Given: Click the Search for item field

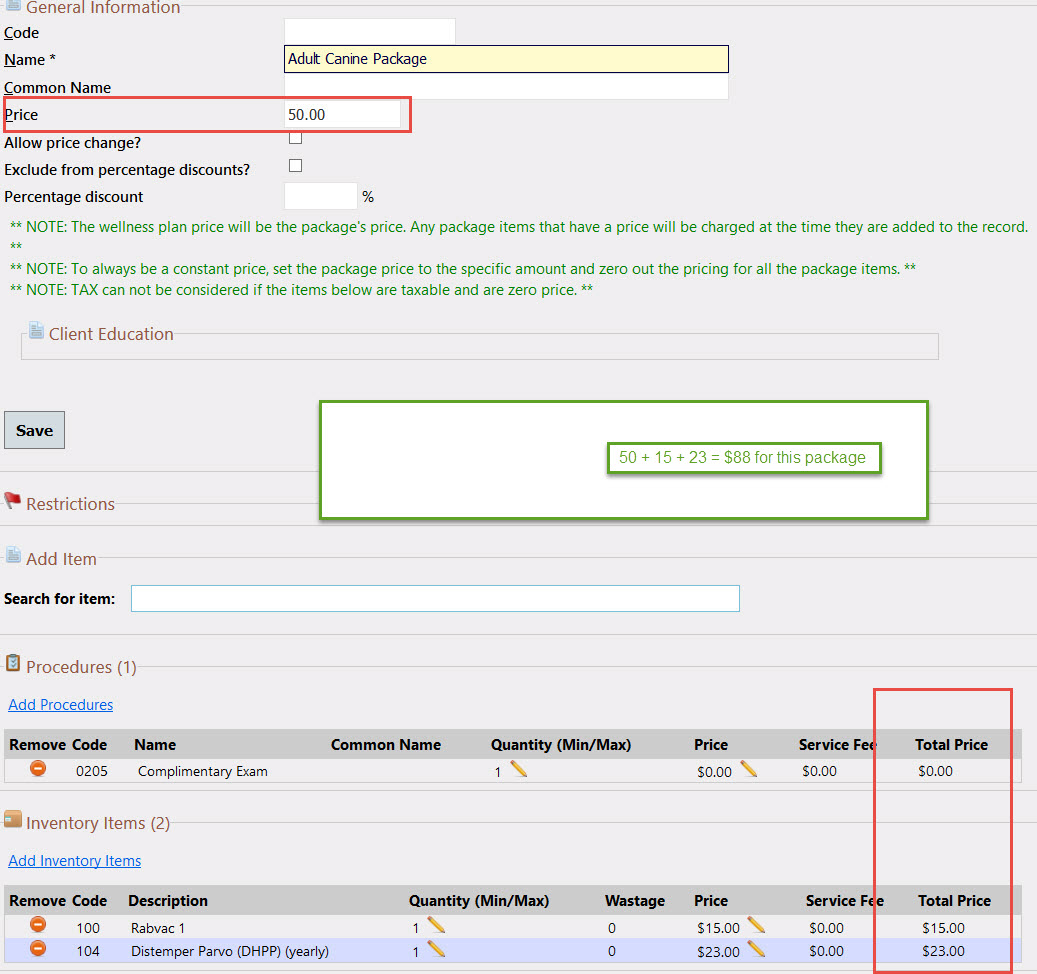Looking at the screenshot, I should point(435,598).
